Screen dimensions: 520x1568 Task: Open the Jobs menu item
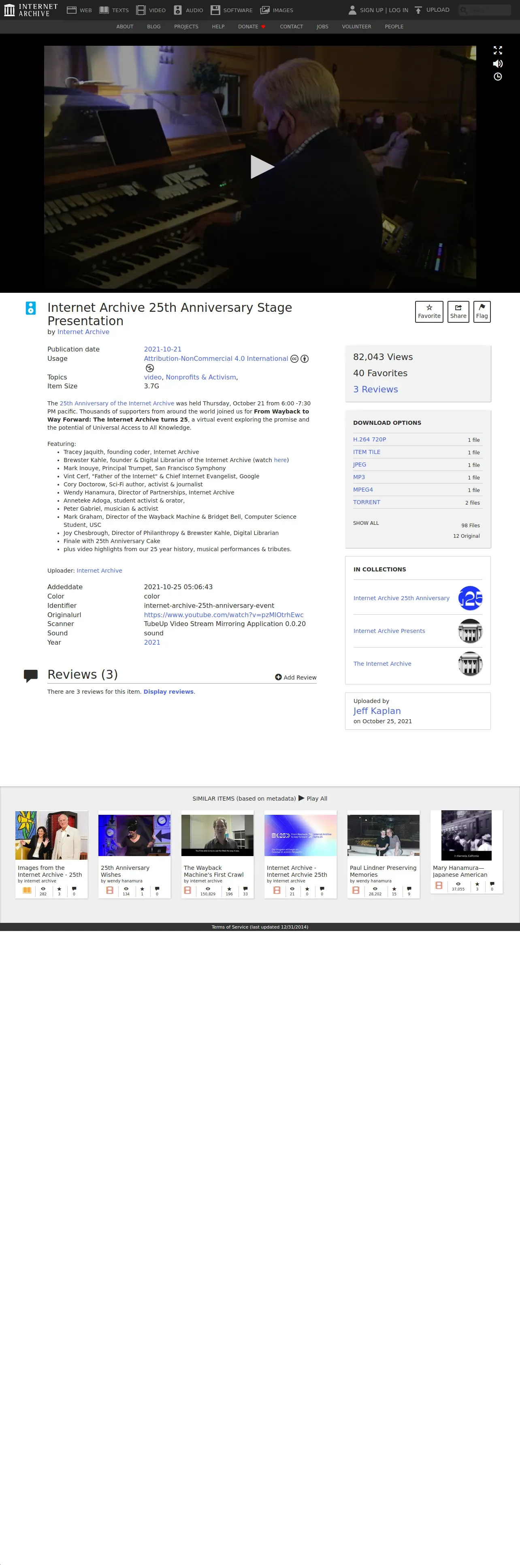[x=322, y=27]
